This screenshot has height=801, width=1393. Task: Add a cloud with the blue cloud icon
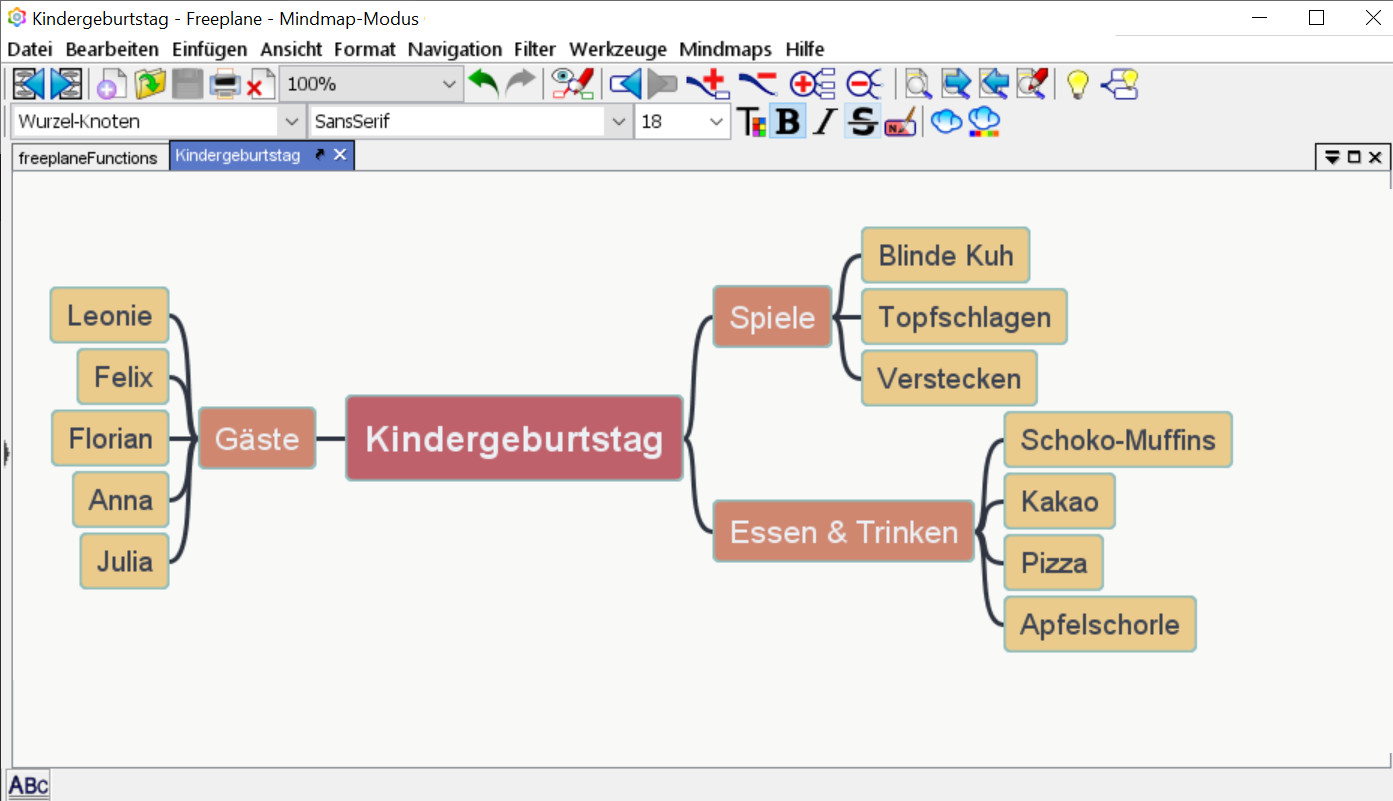point(946,122)
